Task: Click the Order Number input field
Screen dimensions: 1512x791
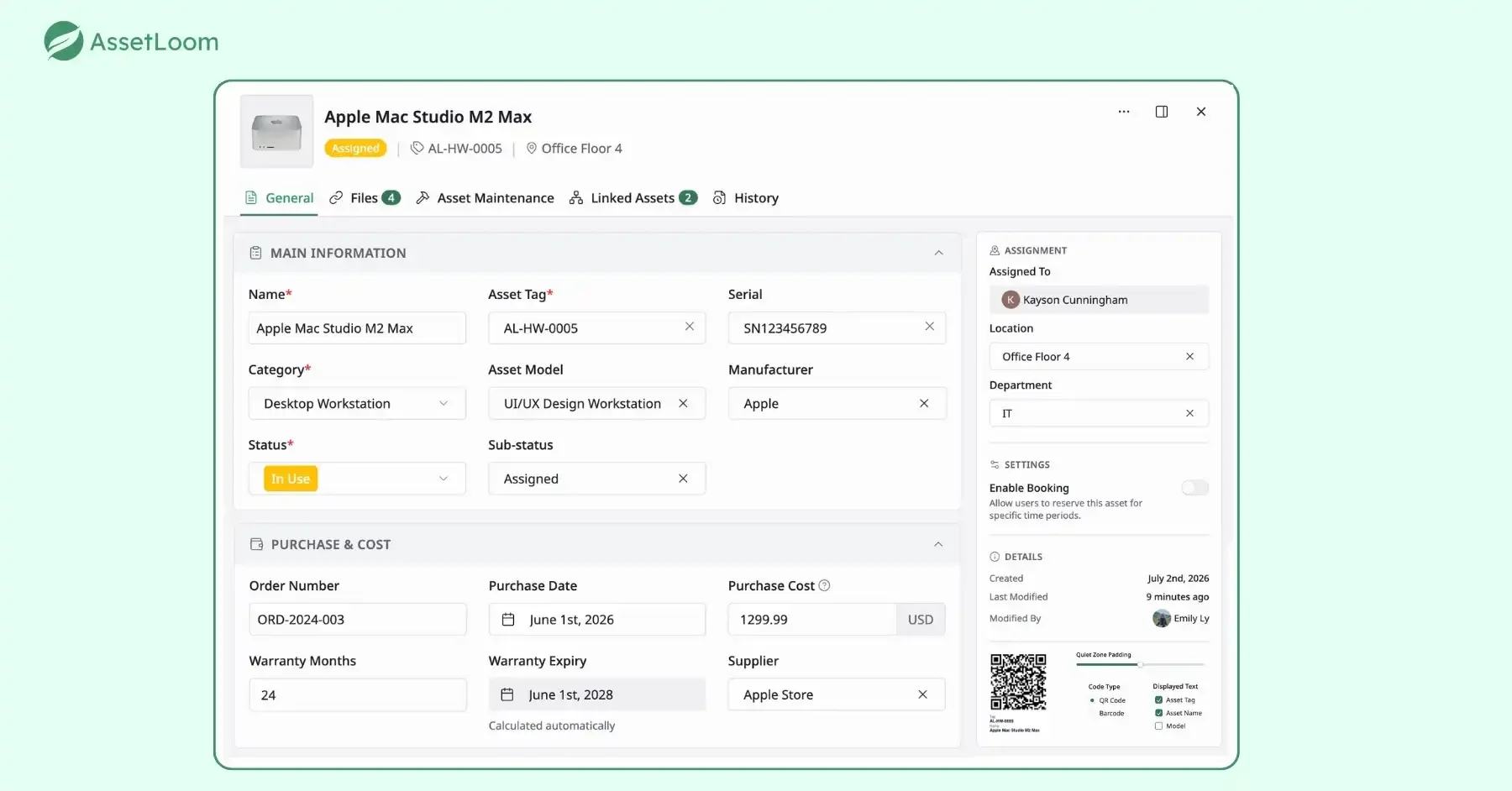Action: click(358, 620)
